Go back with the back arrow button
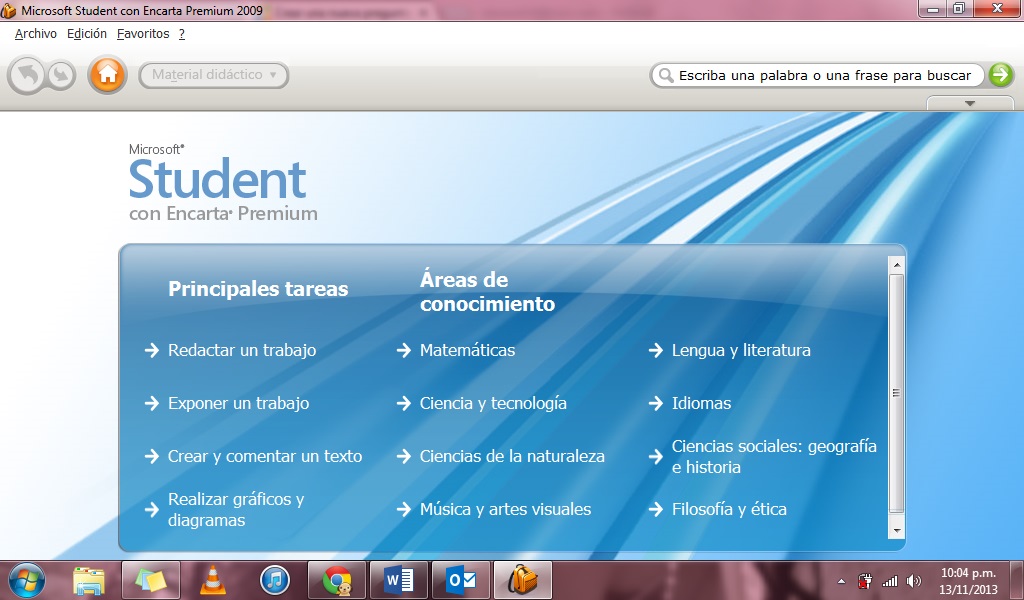 point(27,75)
